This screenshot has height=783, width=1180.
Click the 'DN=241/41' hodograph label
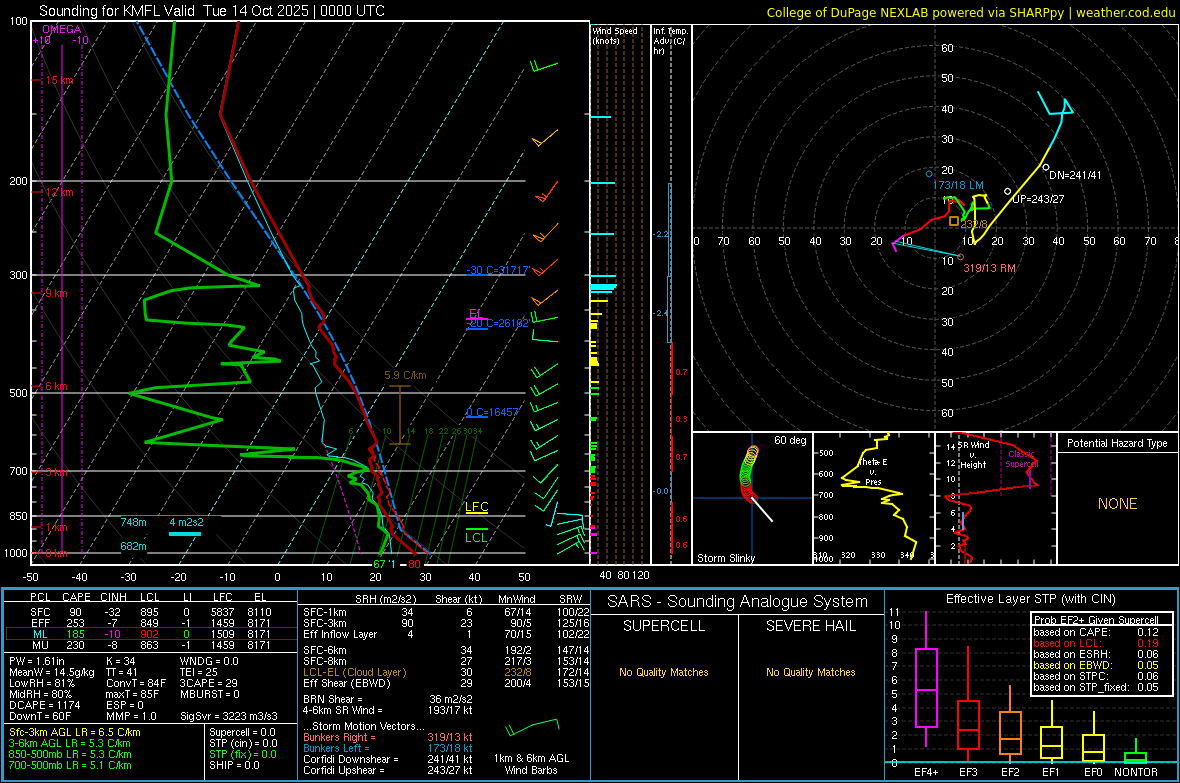point(1075,175)
